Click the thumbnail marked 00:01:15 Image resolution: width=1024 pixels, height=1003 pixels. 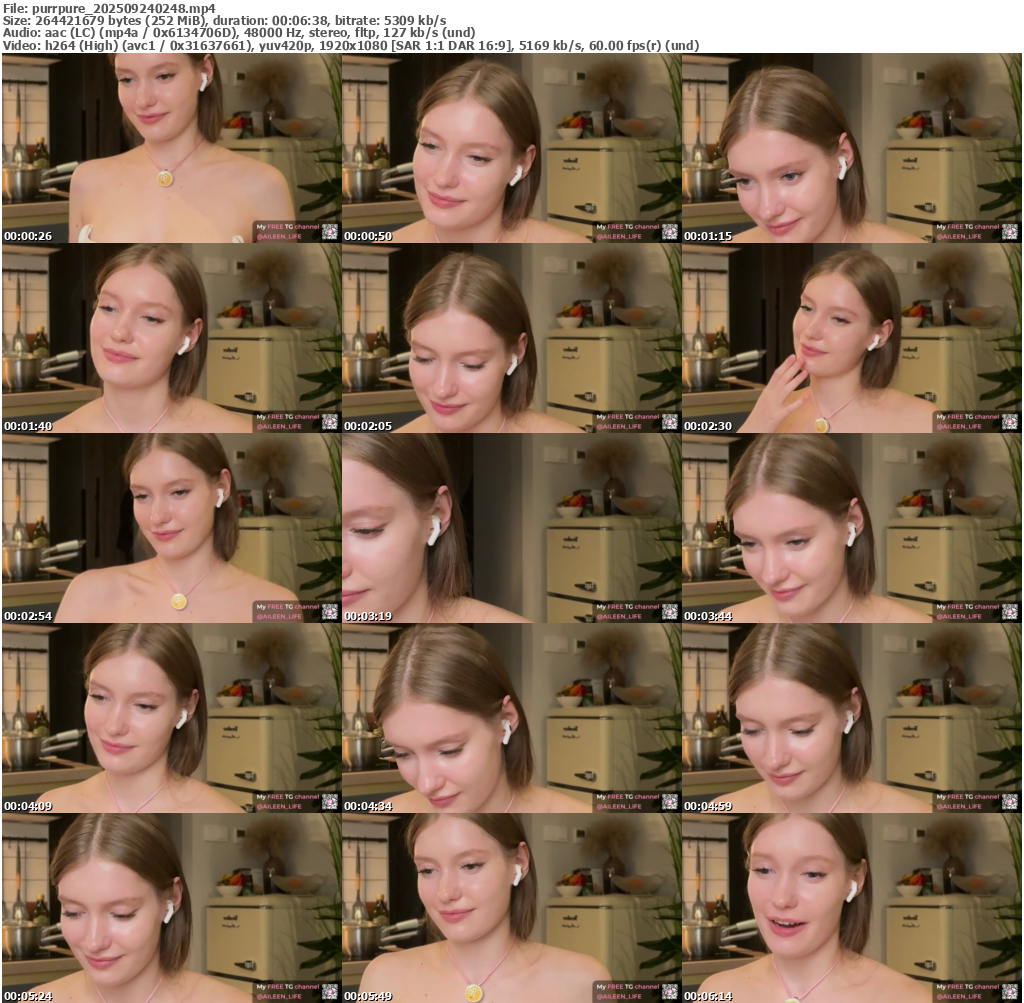click(x=851, y=147)
